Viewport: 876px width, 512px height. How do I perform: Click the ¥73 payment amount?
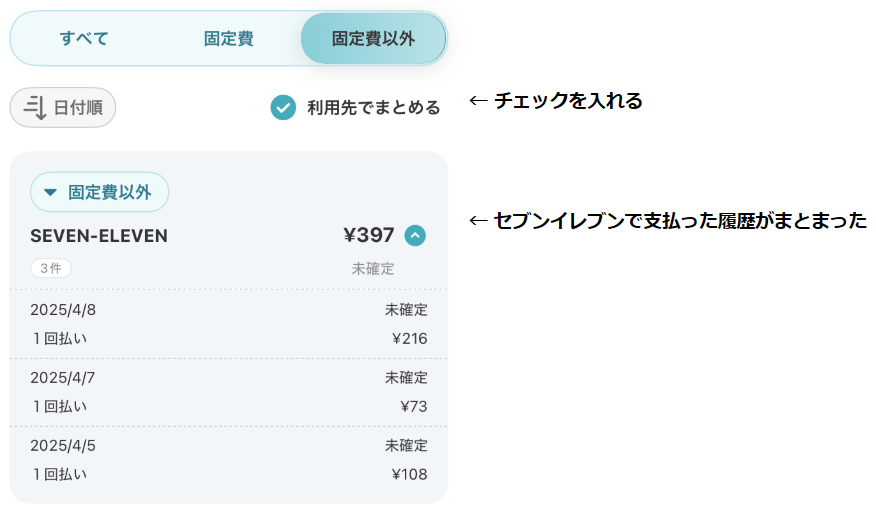click(x=413, y=406)
